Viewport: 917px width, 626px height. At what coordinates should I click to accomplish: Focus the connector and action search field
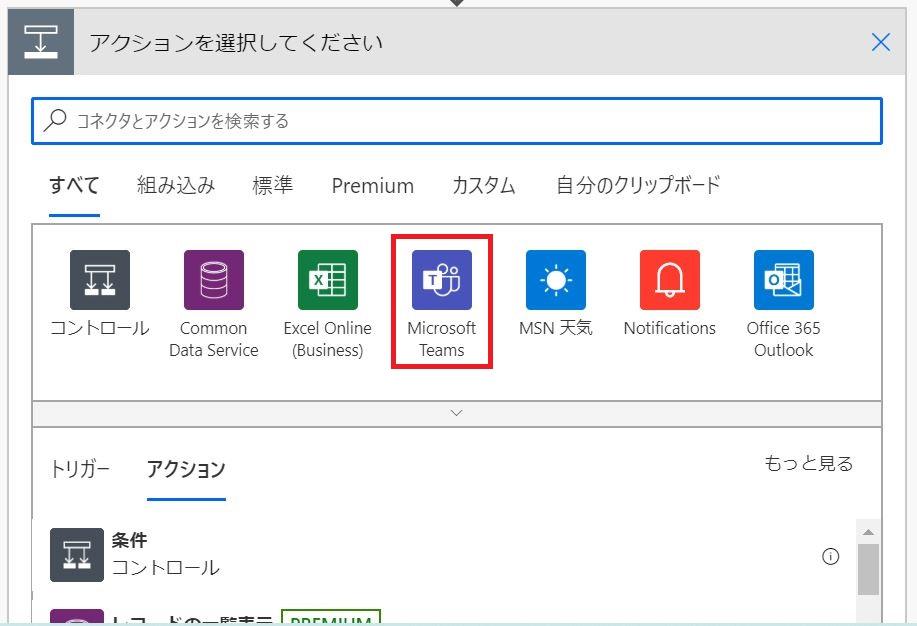457,121
